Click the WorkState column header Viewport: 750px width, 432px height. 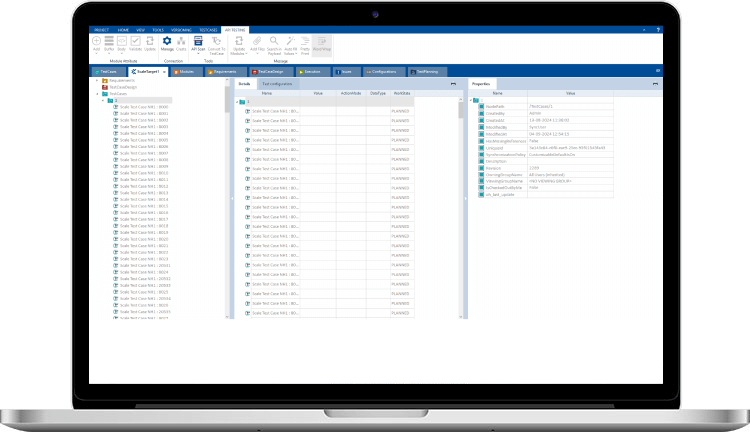pos(403,93)
